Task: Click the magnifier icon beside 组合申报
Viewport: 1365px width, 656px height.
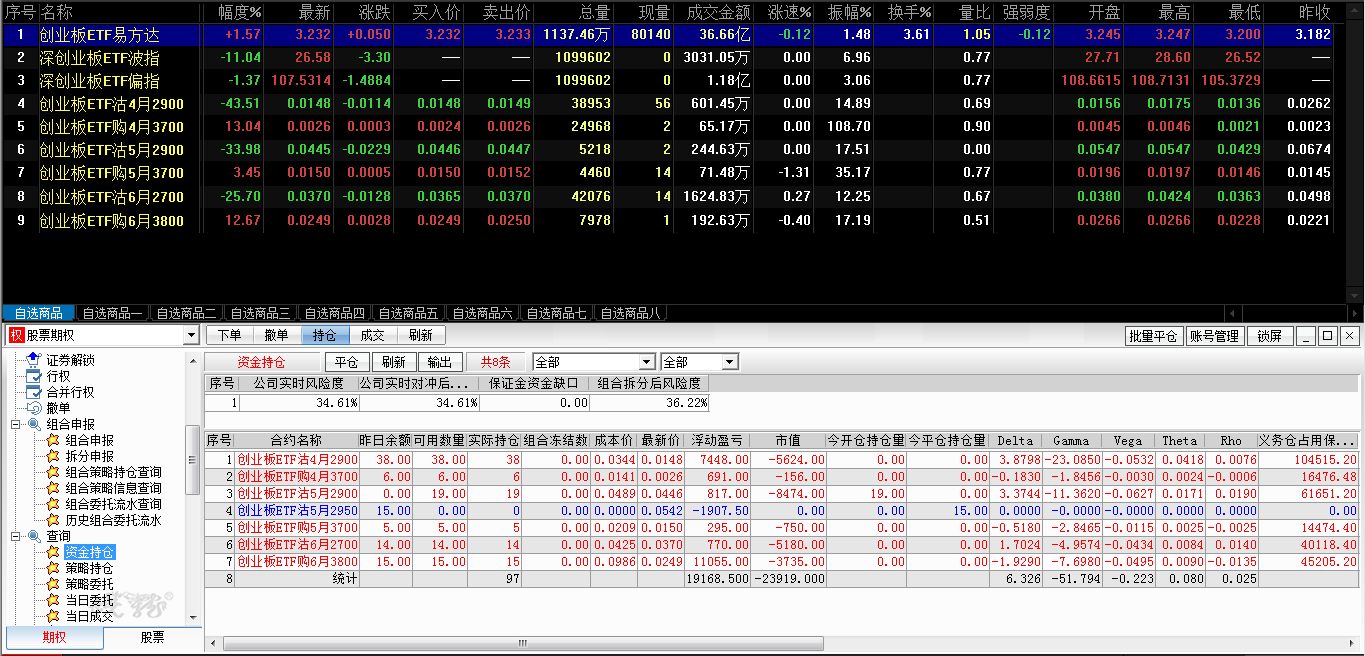Action: click(34, 424)
